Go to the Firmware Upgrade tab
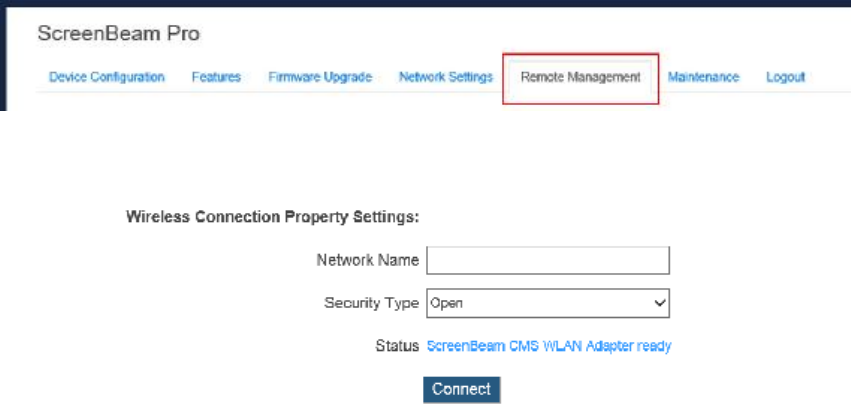 point(320,77)
